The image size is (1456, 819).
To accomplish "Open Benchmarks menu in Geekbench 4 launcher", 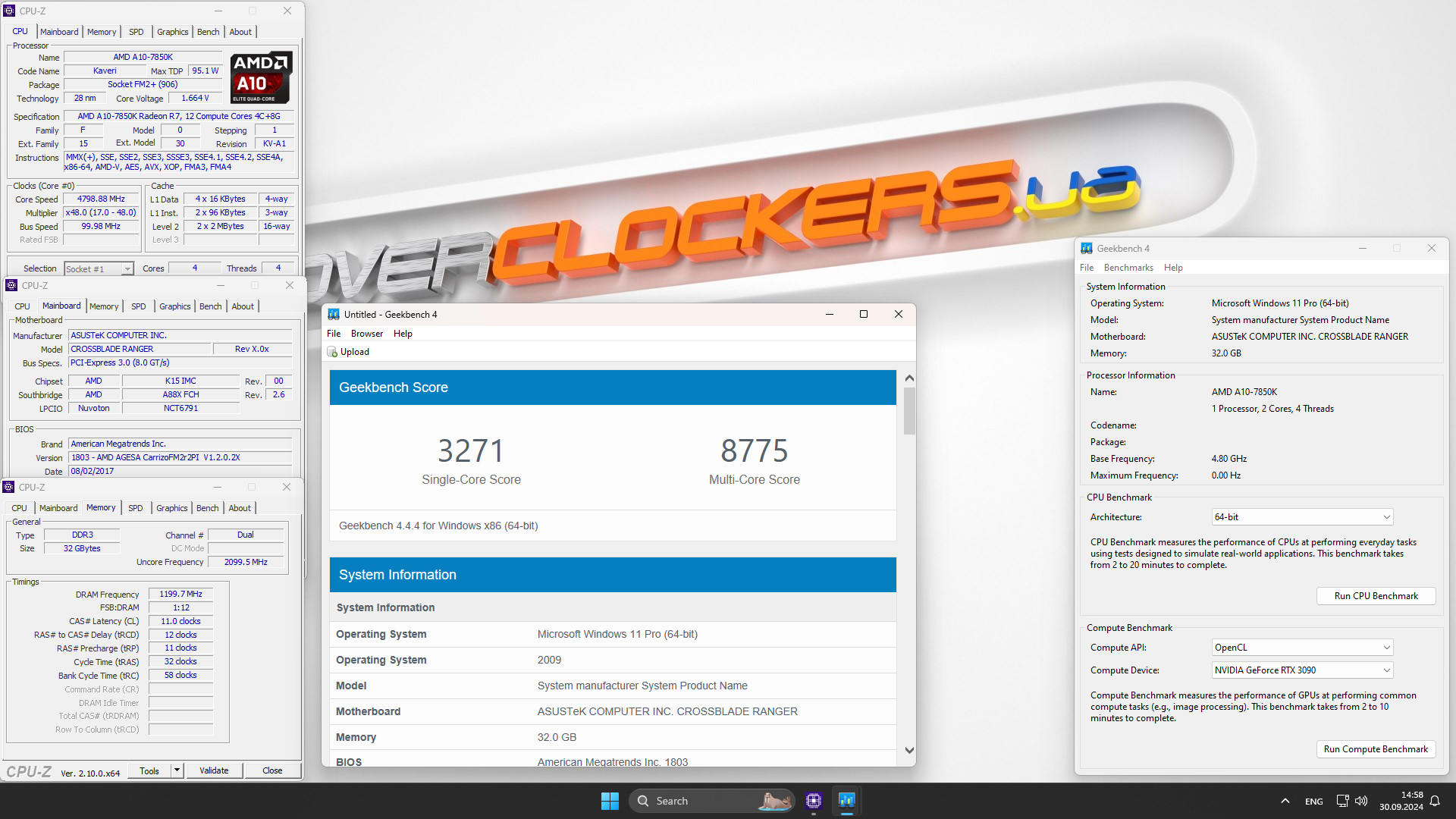I will pos(1128,268).
